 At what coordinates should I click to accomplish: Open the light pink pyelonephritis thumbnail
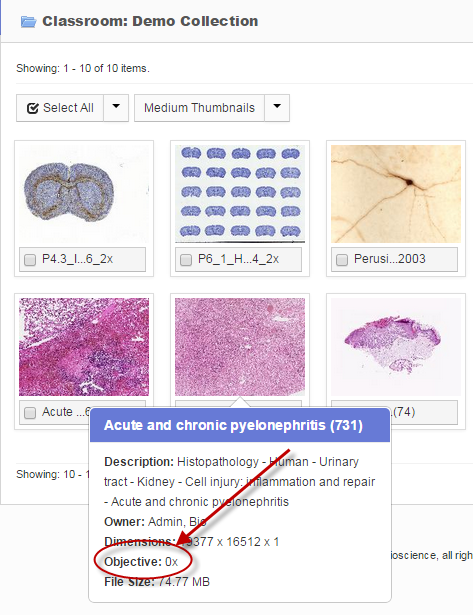click(x=240, y=347)
